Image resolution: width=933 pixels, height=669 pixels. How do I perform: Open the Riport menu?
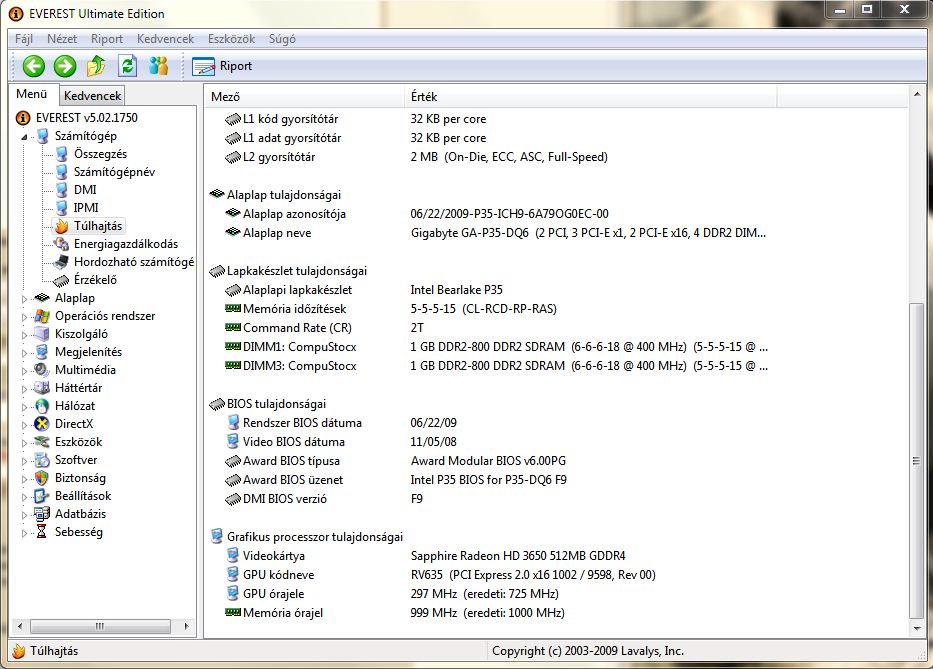coord(107,39)
